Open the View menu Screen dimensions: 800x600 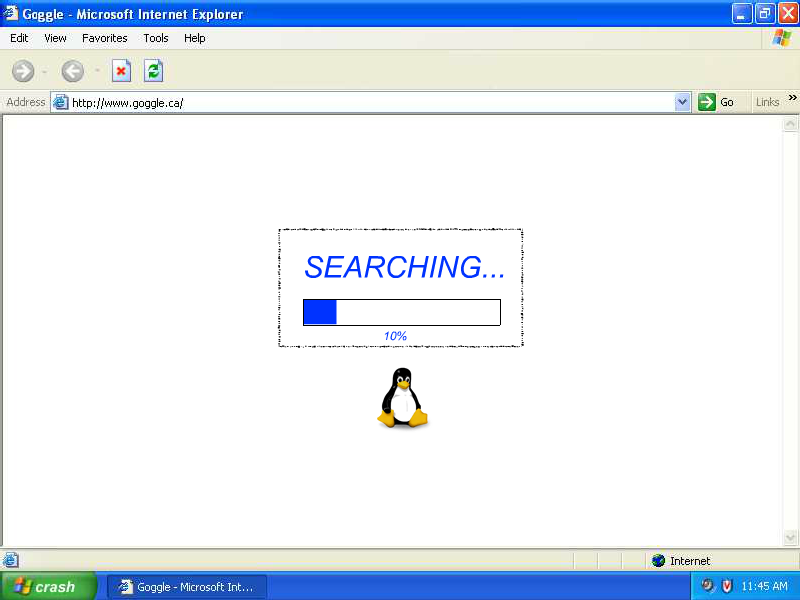[x=55, y=38]
